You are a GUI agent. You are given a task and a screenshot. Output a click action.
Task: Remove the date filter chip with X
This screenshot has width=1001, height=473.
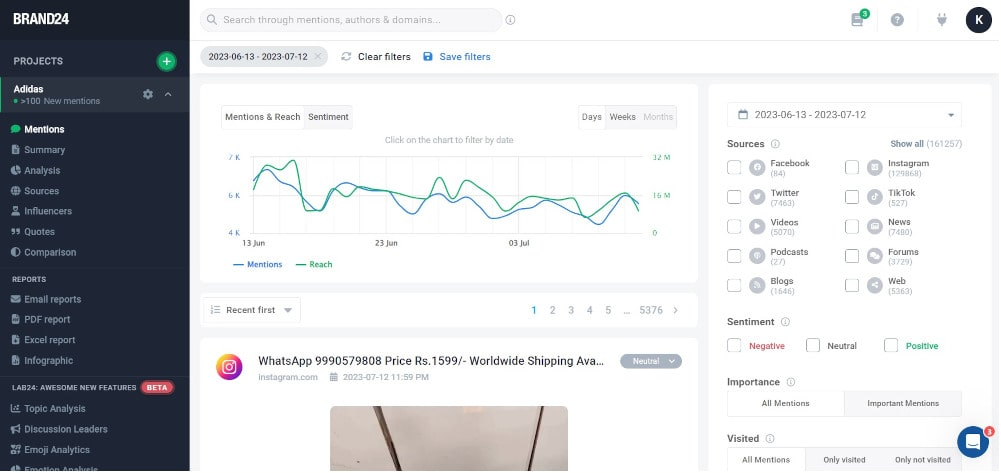coord(318,56)
